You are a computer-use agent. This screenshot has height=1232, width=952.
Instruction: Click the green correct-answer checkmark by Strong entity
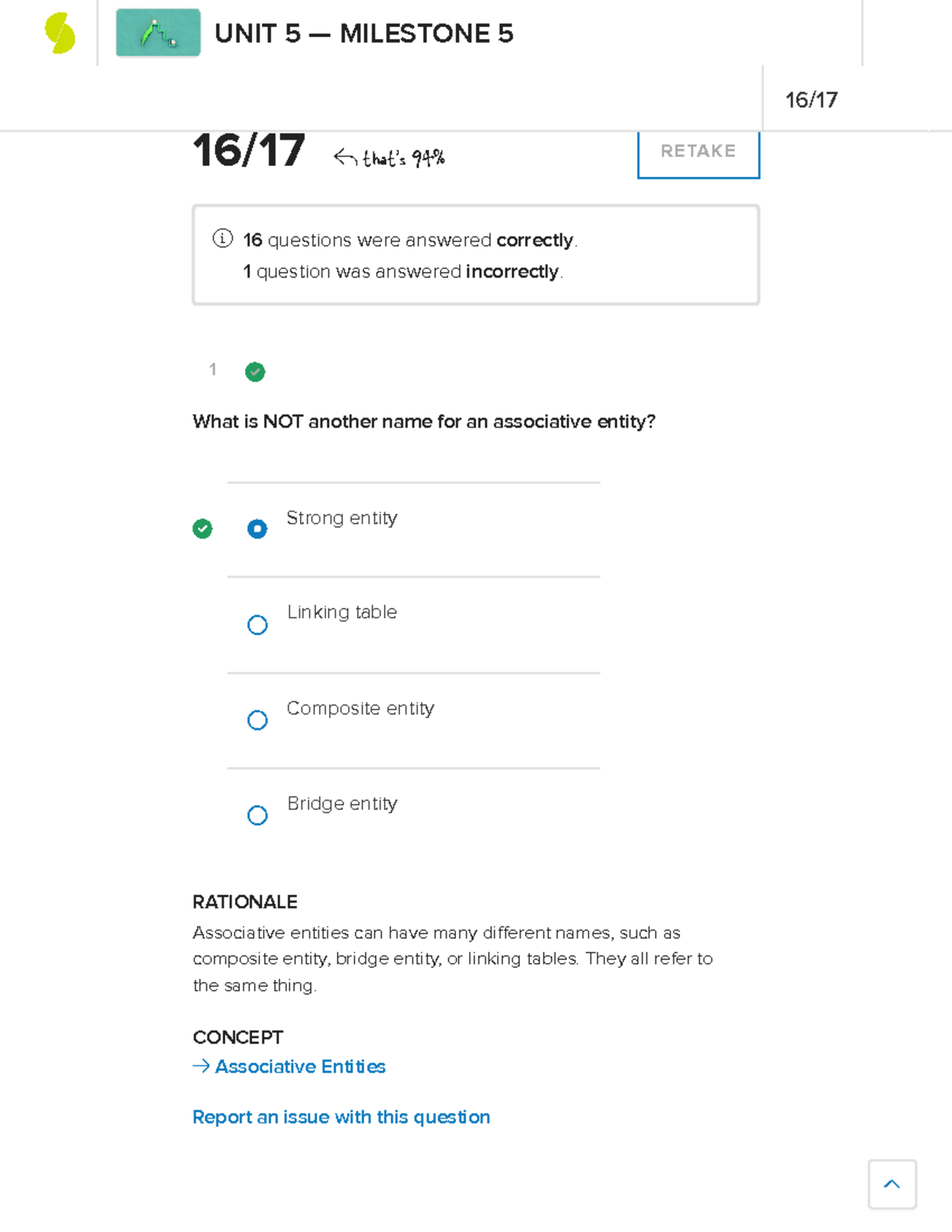(x=202, y=528)
